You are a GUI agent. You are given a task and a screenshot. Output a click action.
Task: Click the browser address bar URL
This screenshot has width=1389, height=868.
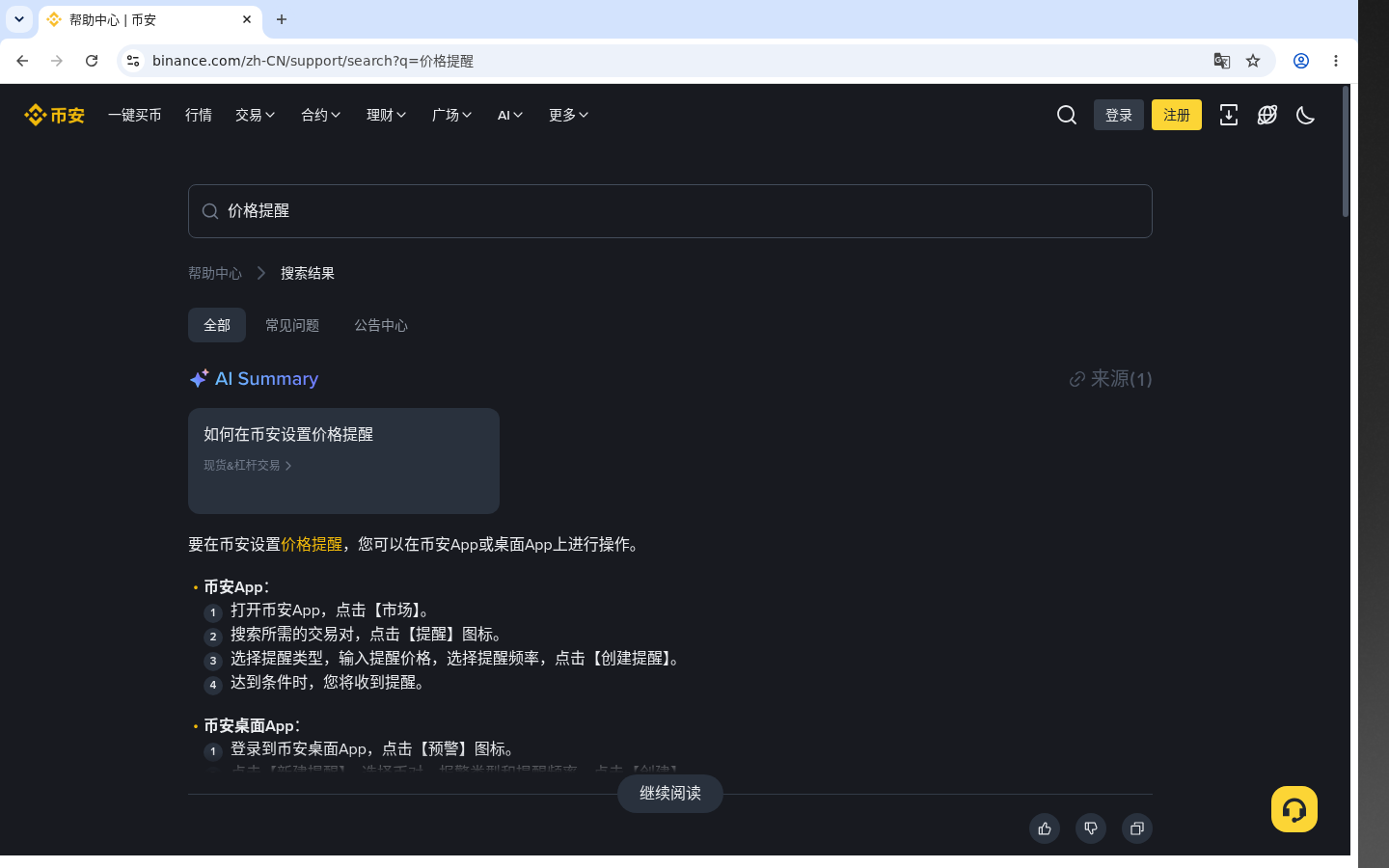[x=313, y=61]
